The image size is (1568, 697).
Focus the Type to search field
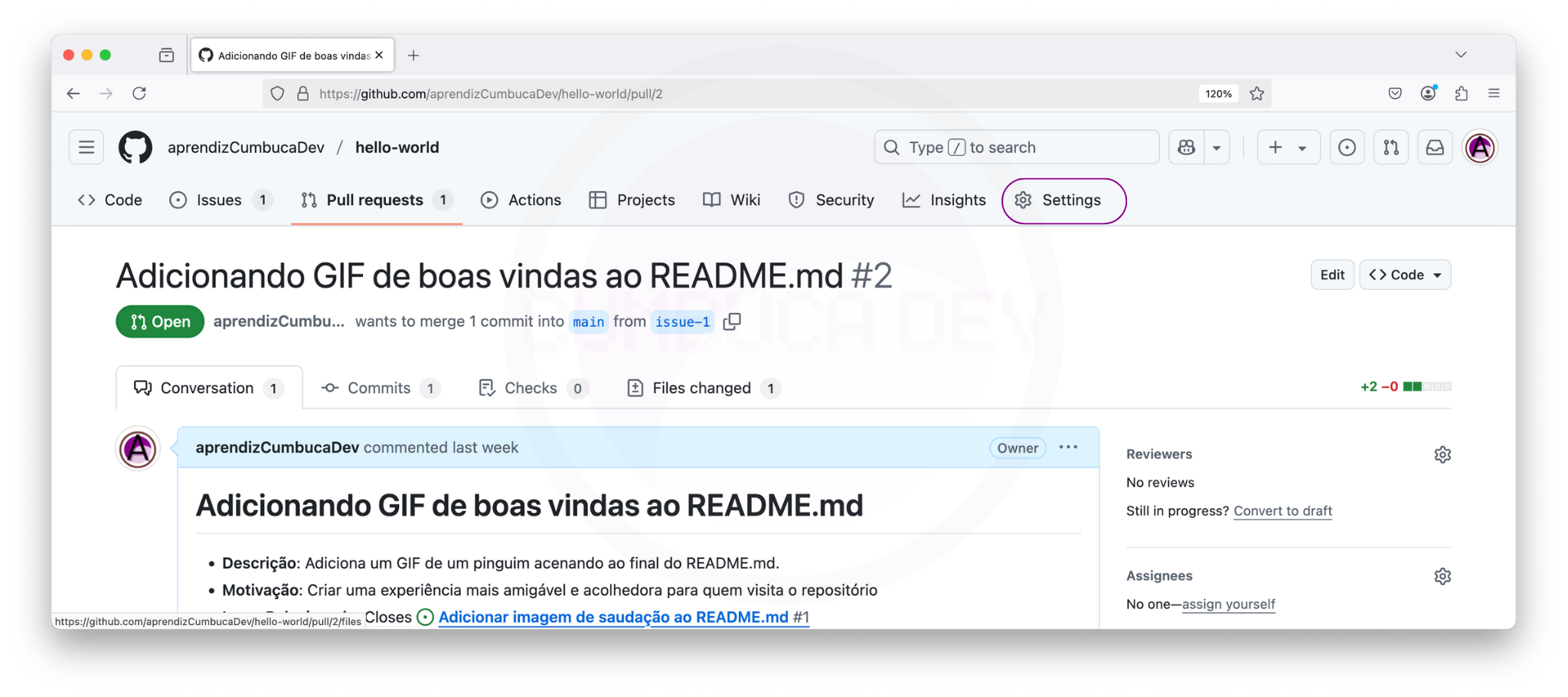click(1016, 148)
